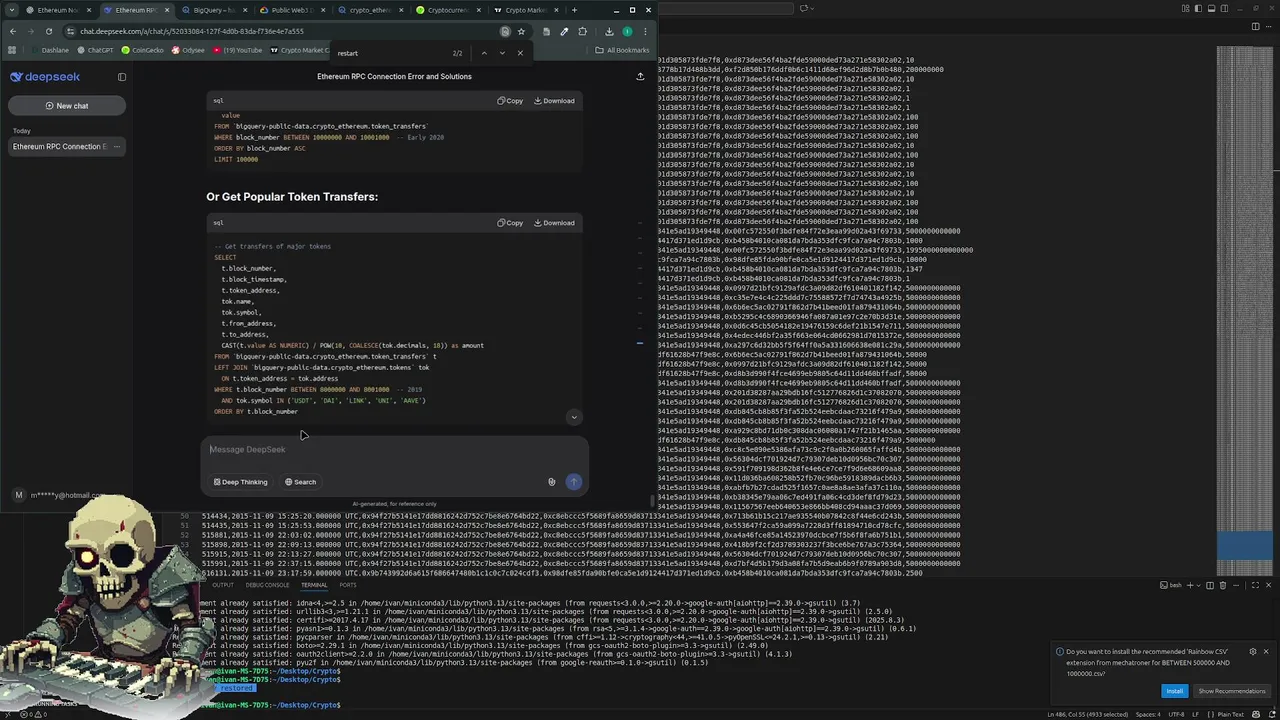The image size is (1280, 720).
Task: Copy the Popular Token Transfers SQL block
Action: [510, 222]
